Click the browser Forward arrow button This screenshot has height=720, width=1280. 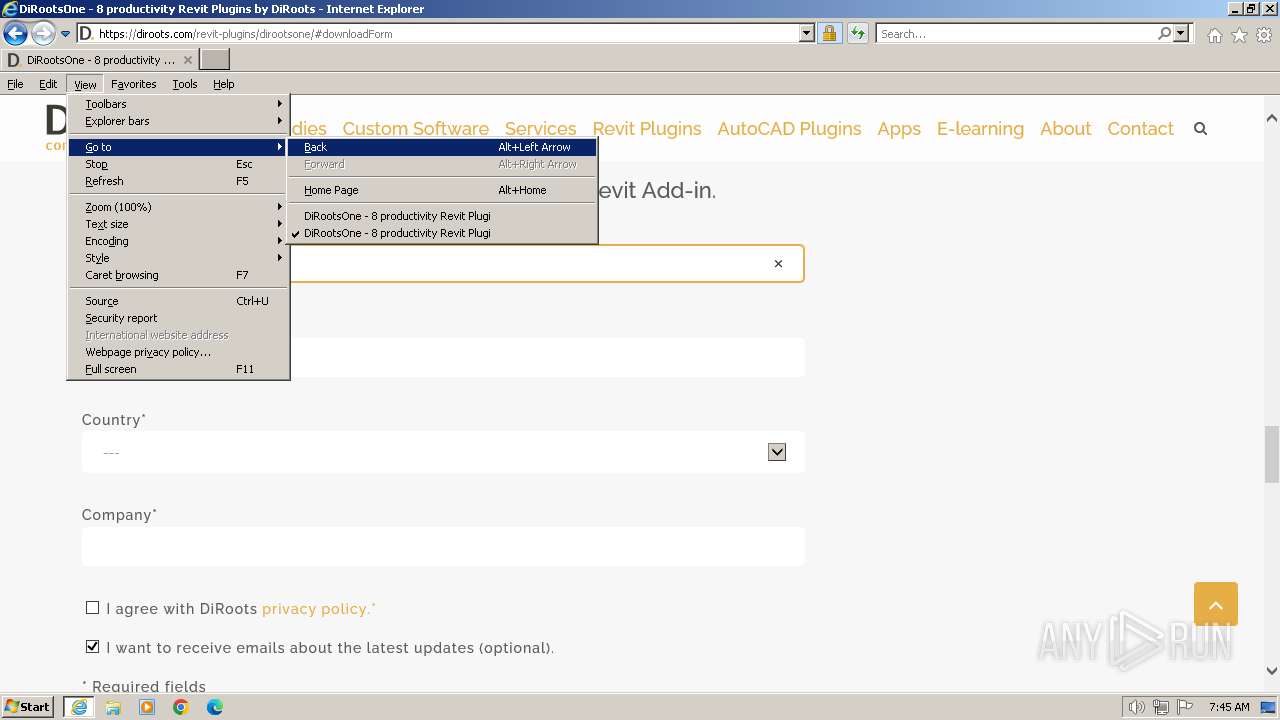(43, 34)
